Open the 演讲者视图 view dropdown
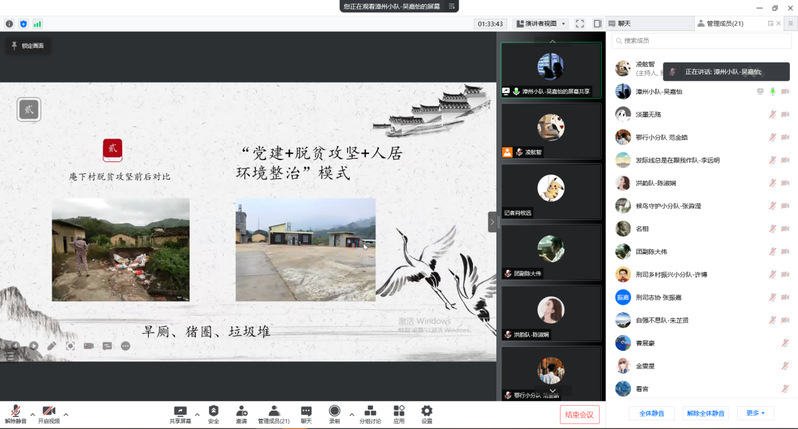The height and width of the screenshot is (429, 798). (546, 22)
